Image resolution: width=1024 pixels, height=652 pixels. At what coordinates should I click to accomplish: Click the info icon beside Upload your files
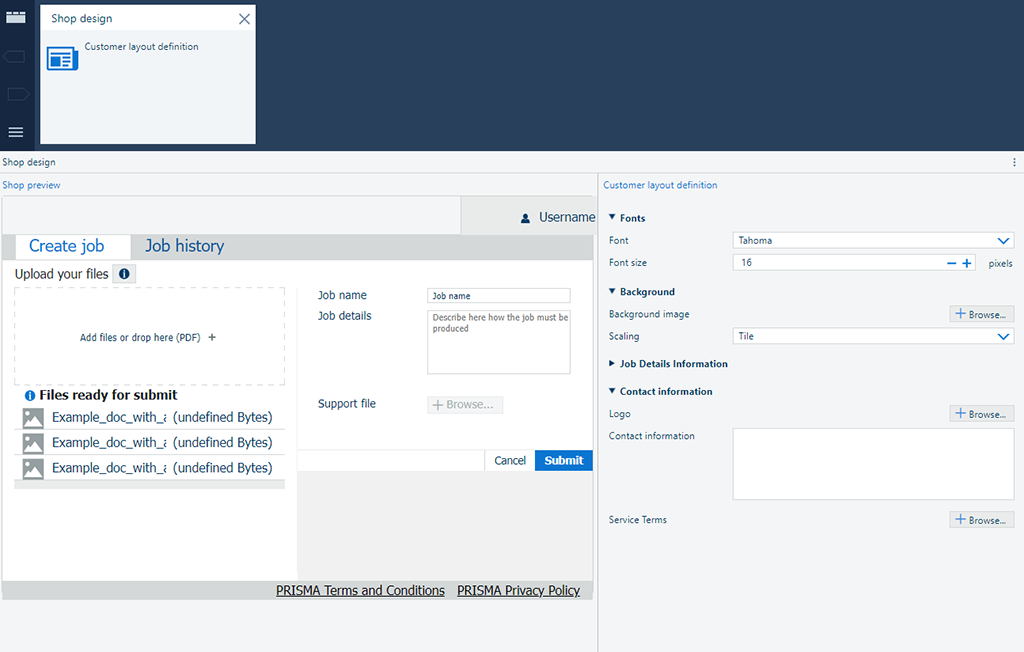click(124, 274)
